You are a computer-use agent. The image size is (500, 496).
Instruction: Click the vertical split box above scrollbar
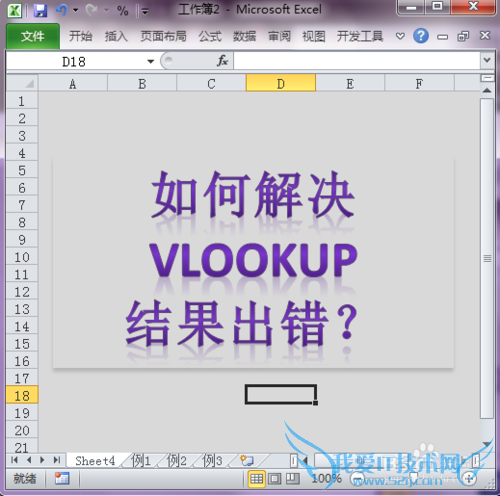[487, 78]
